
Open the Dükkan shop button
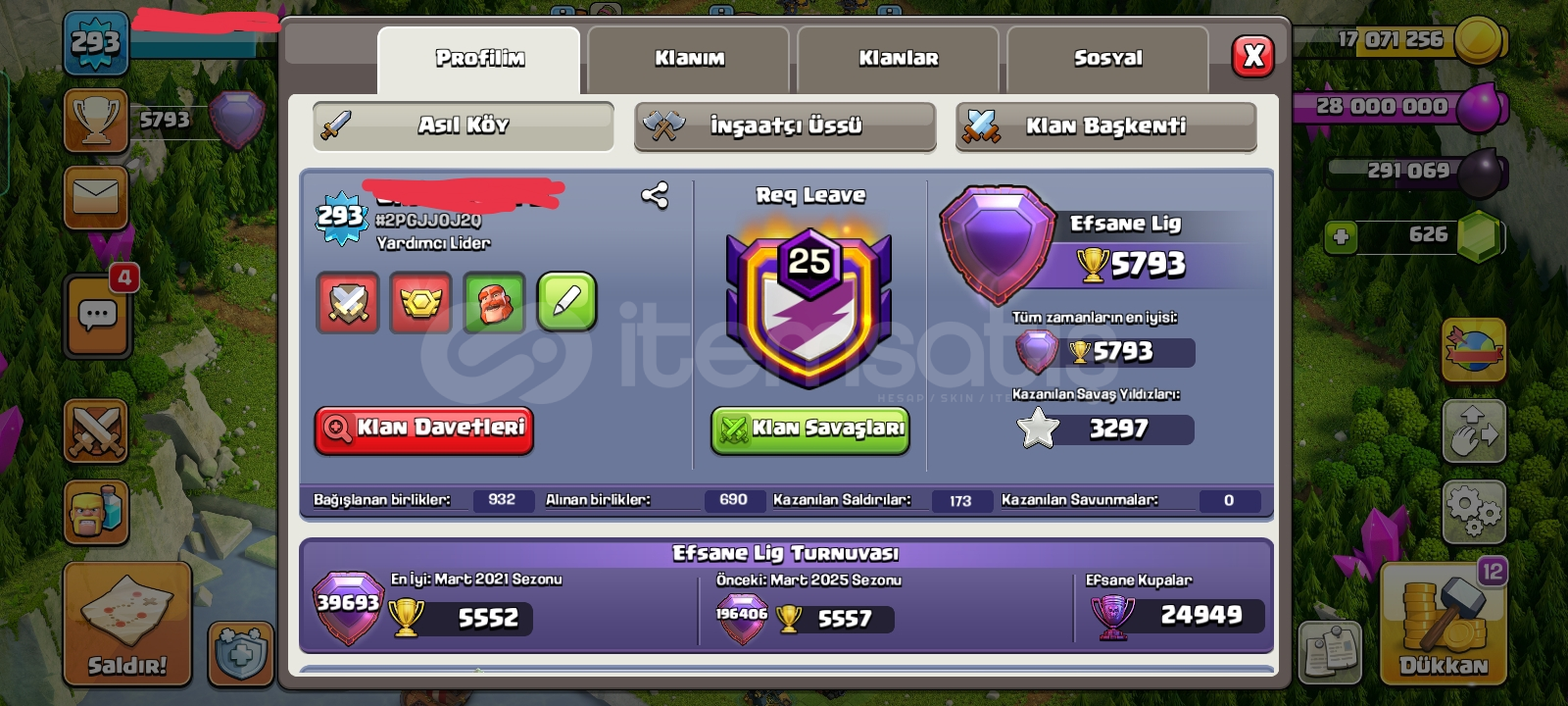(x=1443, y=623)
